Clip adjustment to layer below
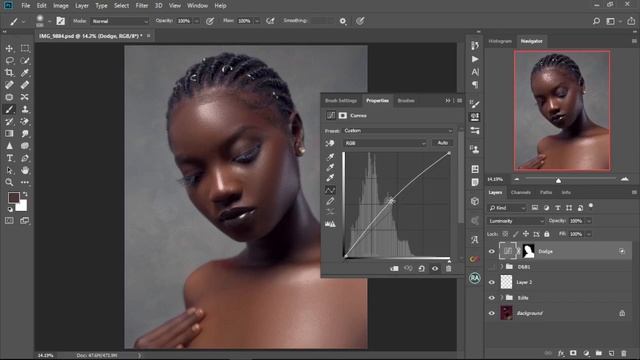Viewport: 640px width, 360px height. 394,269
